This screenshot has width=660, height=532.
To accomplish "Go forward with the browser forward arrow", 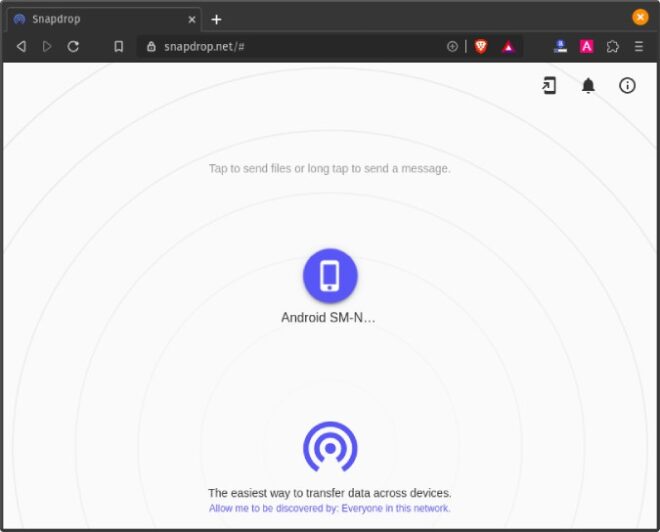I will [47, 46].
